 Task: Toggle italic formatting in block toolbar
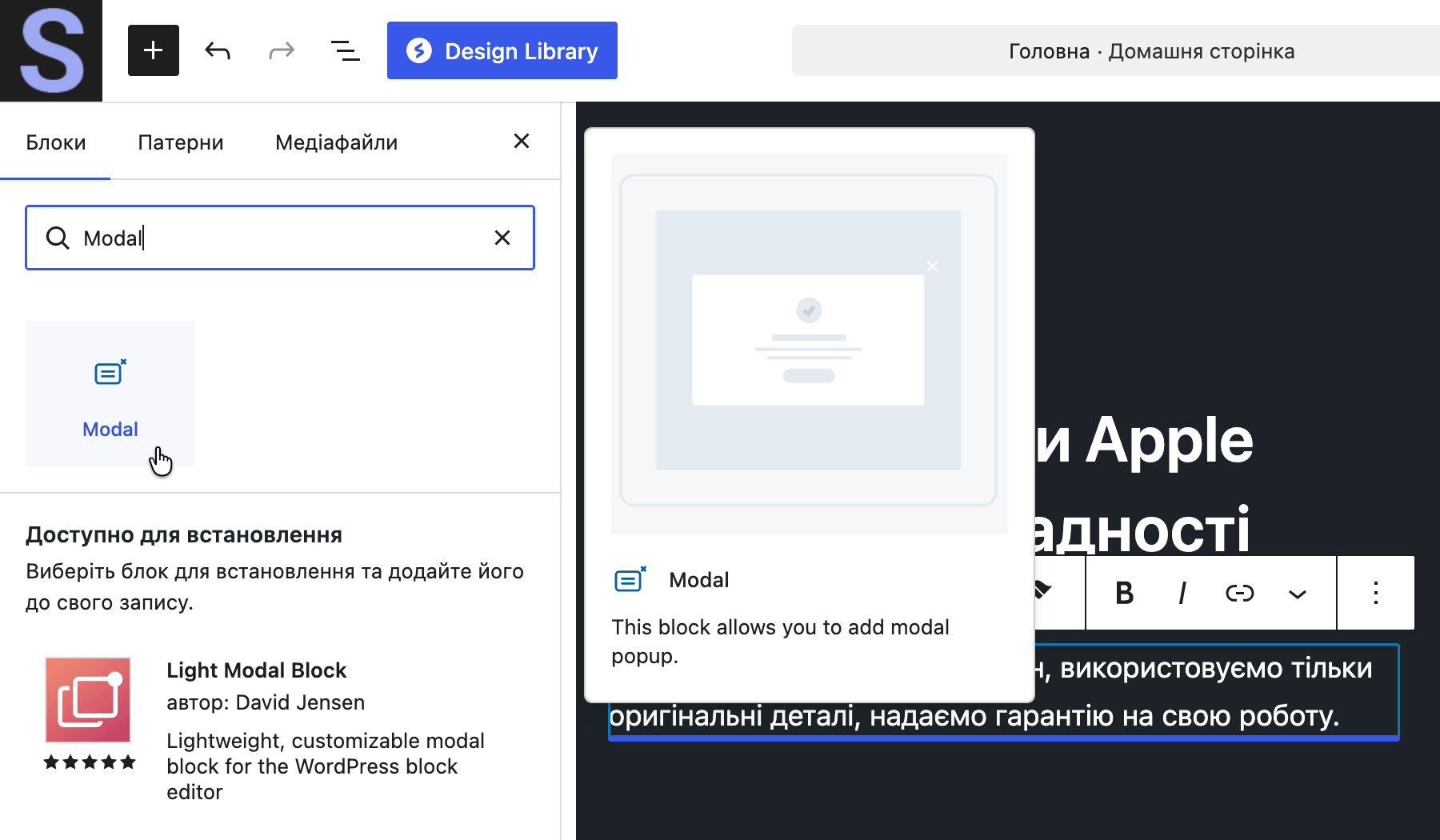[1182, 593]
